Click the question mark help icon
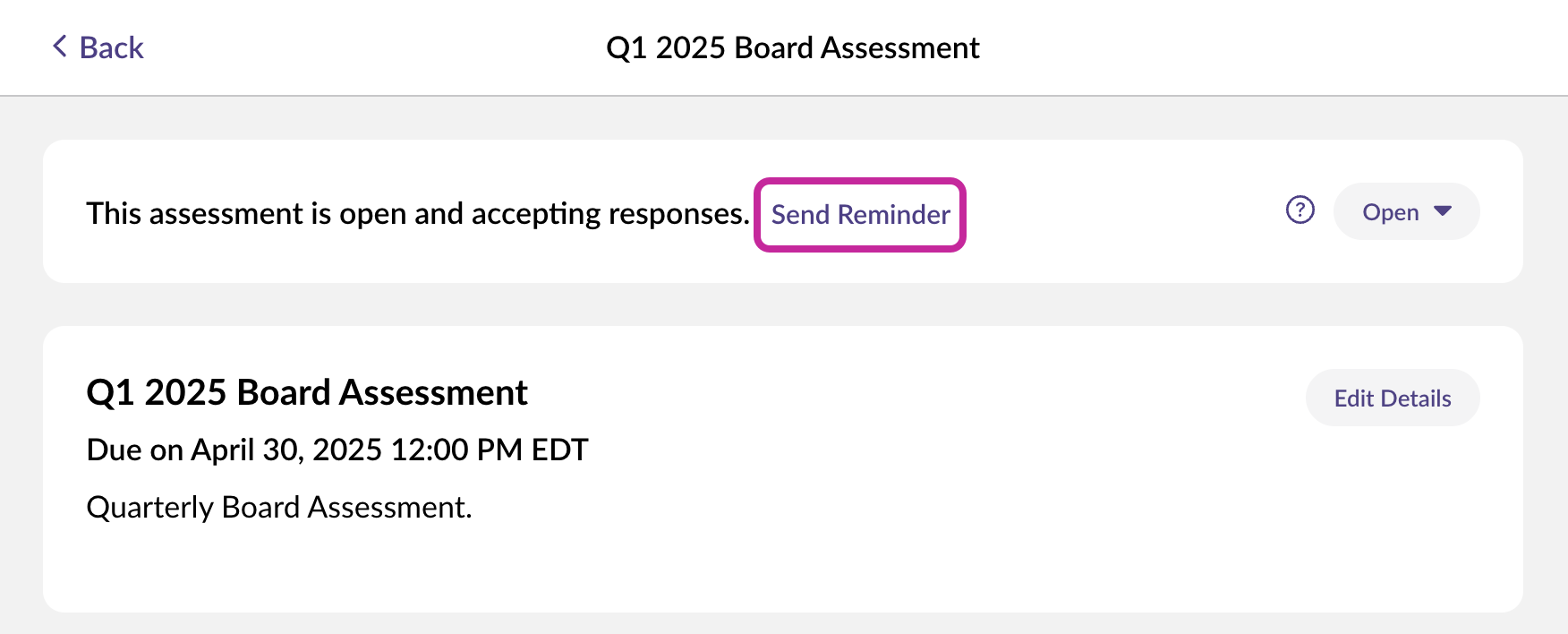This screenshot has height=634, width=1568. (x=1300, y=210)
